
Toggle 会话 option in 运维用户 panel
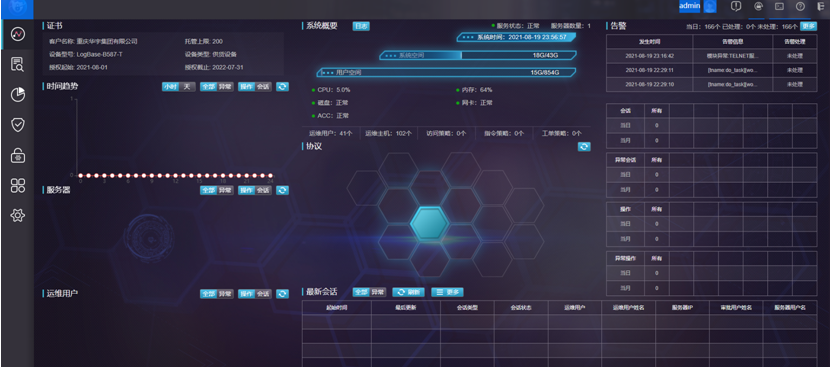tap(263, 293)
